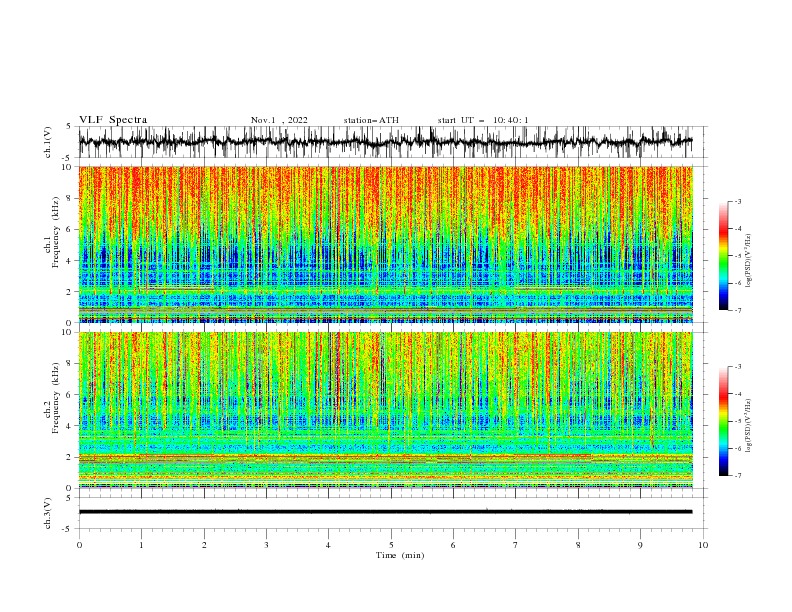Click inside the ch.1 spectrogram panel
The width and height of the screenshot is (792, 612).
[385, 244]
